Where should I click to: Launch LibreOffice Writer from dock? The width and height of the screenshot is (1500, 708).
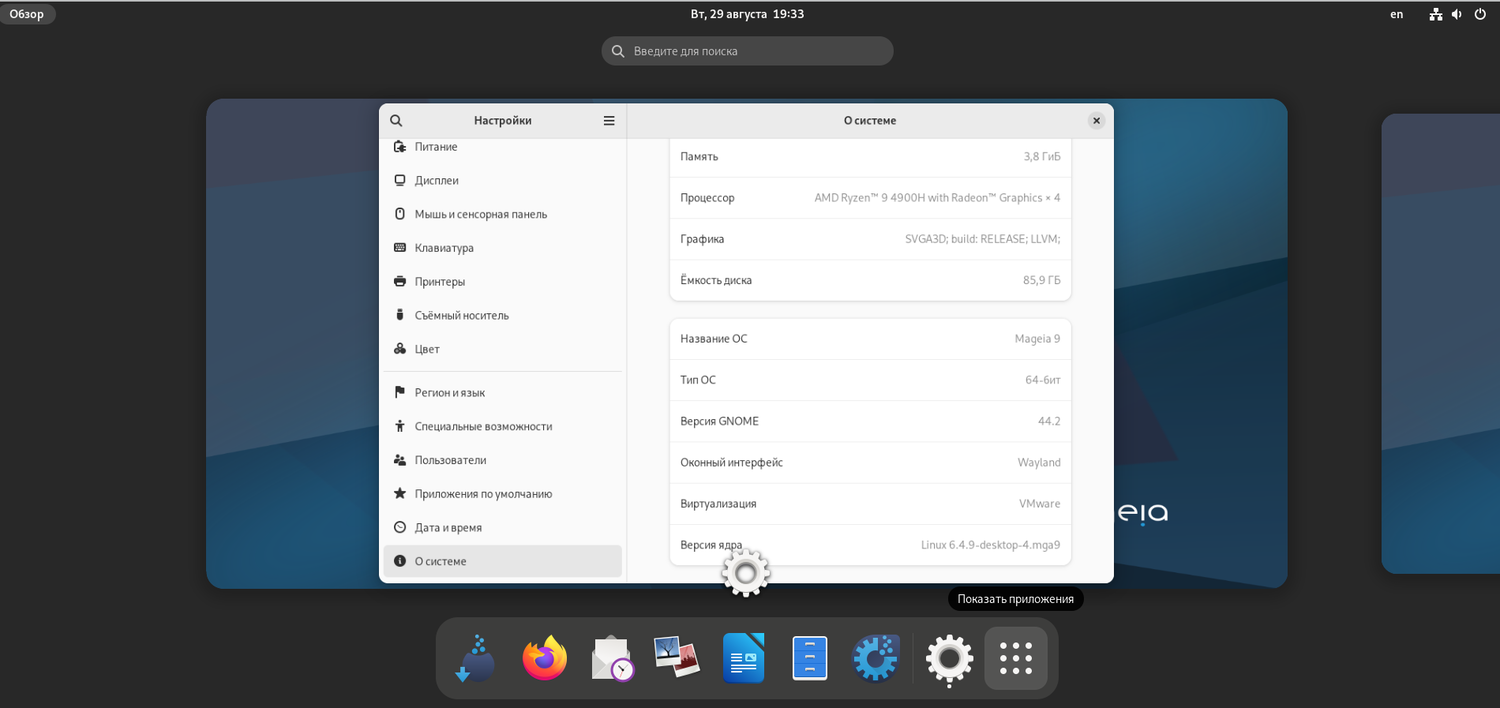pos(744,658)
